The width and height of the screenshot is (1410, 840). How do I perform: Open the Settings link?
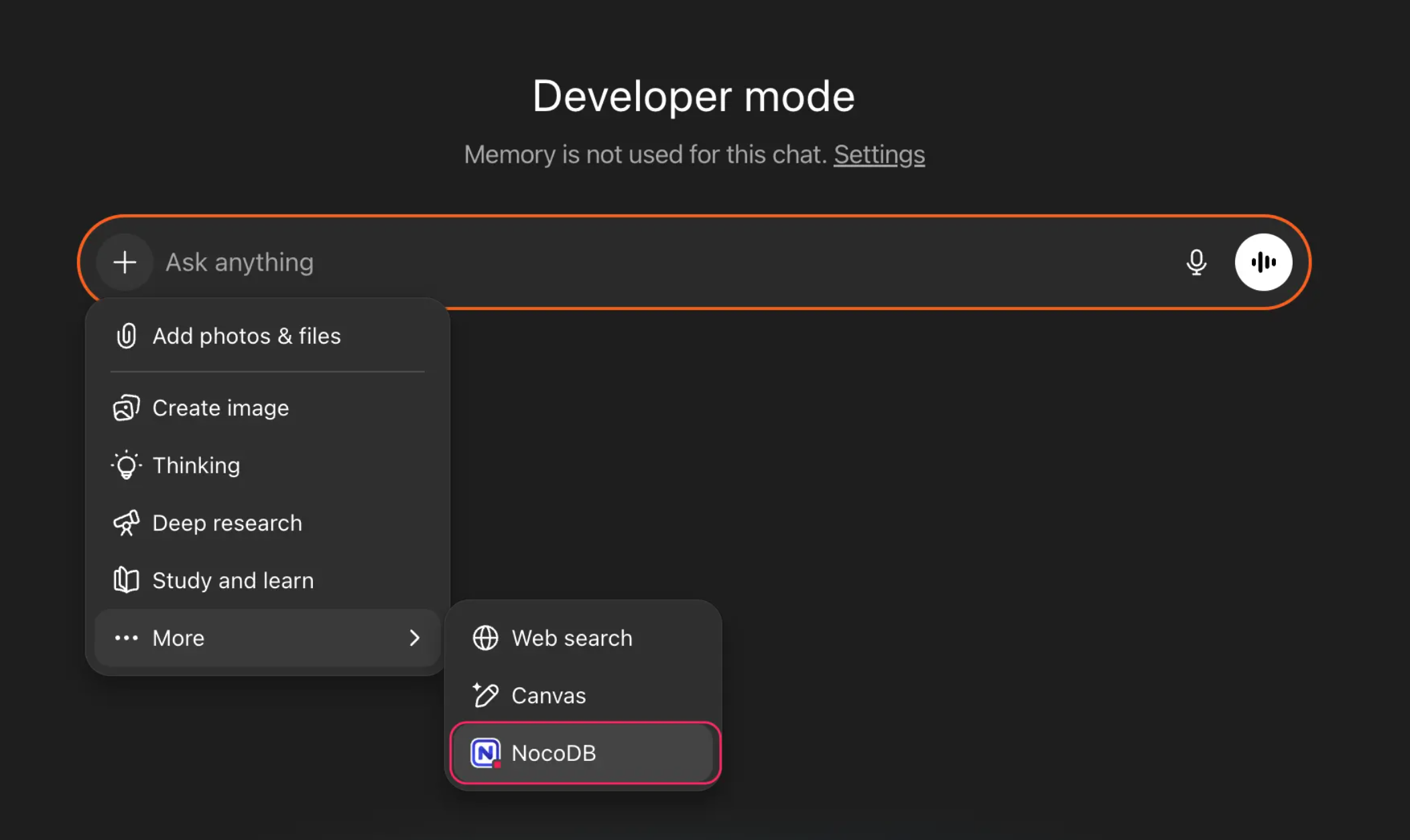tap(879, 155)
